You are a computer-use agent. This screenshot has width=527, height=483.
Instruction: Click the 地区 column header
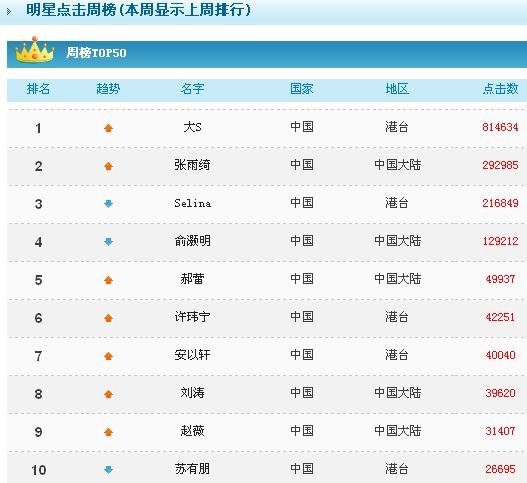(397, 89)
